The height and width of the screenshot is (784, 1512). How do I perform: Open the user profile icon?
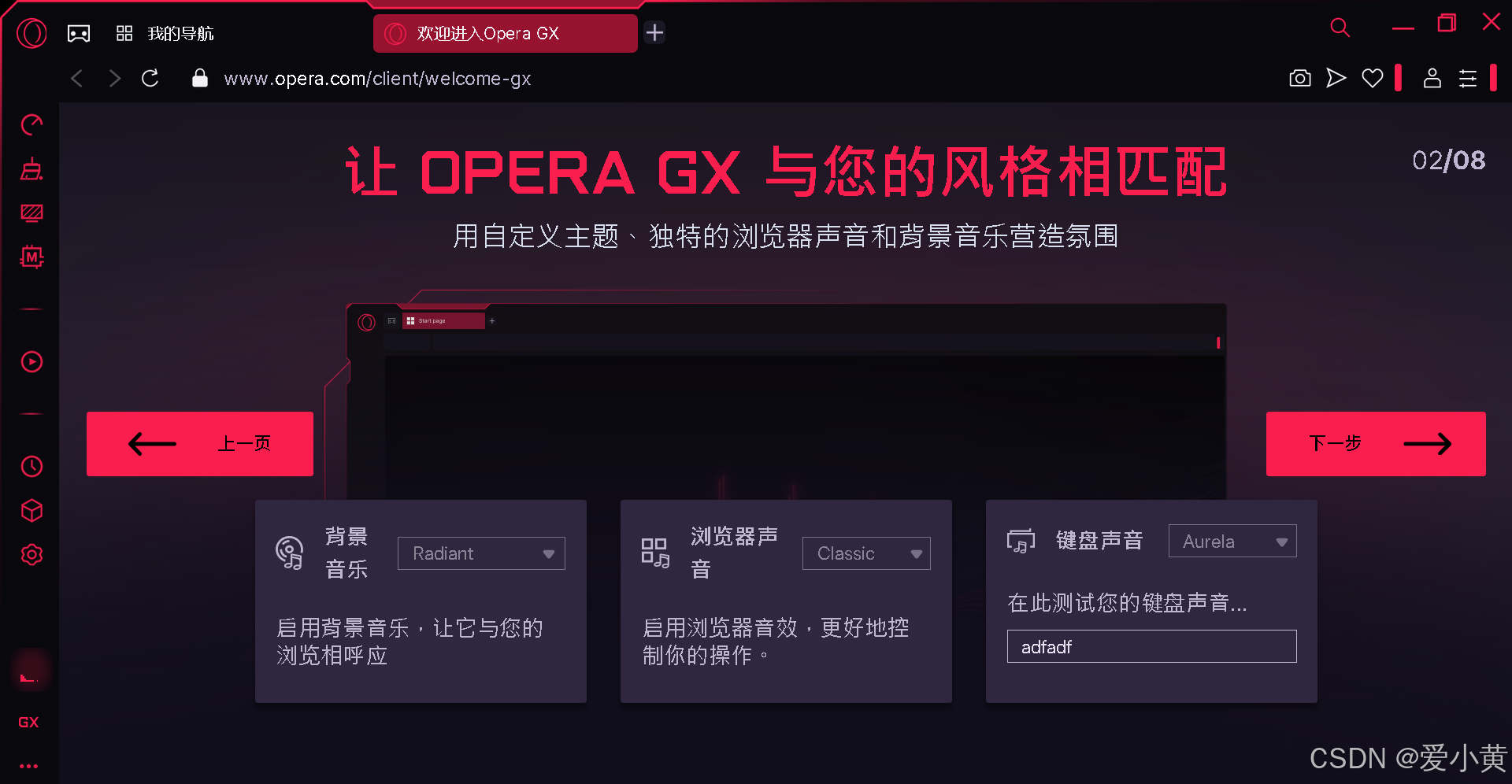(1432, 78)
